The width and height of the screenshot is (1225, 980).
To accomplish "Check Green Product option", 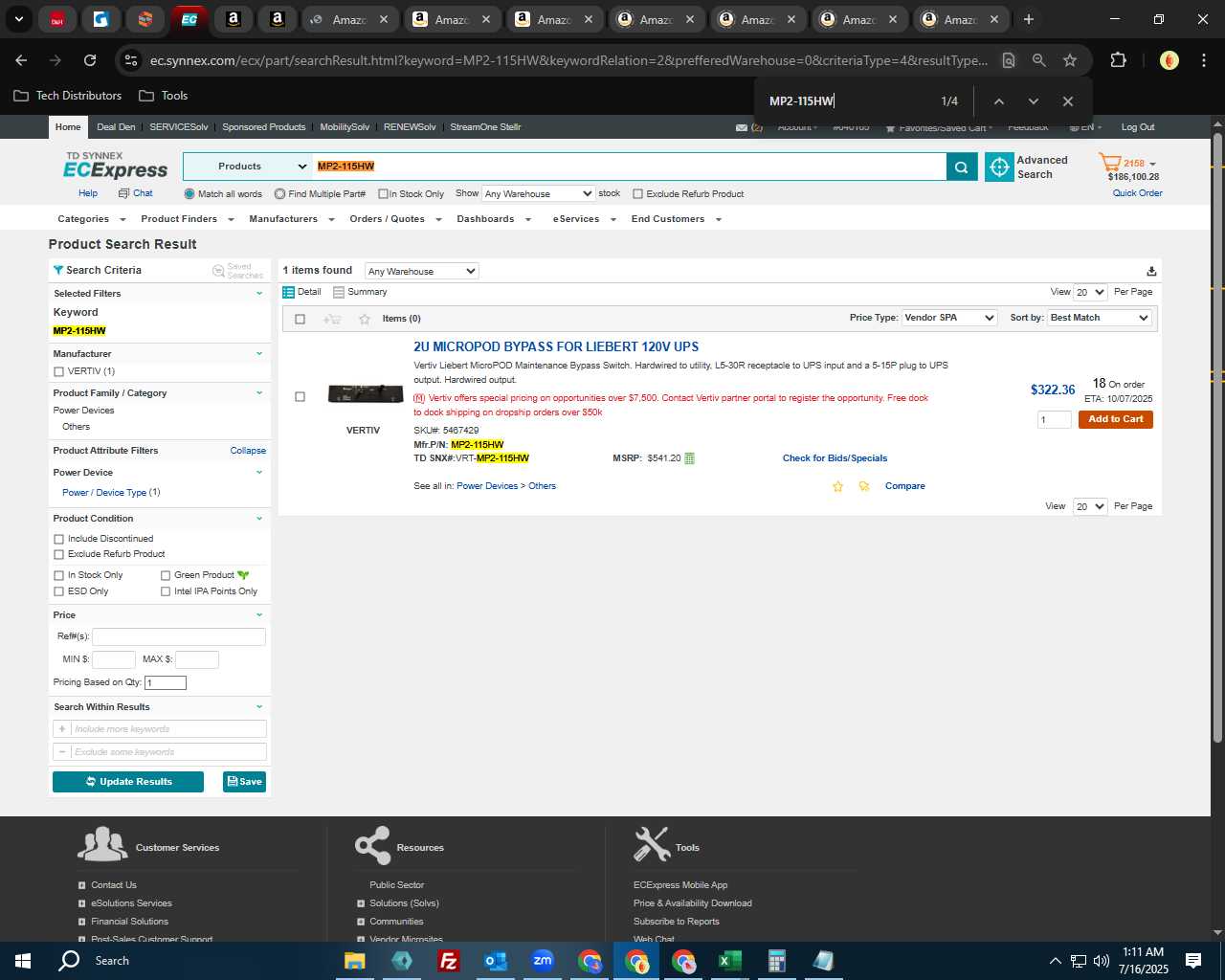I will pos(166,575).
